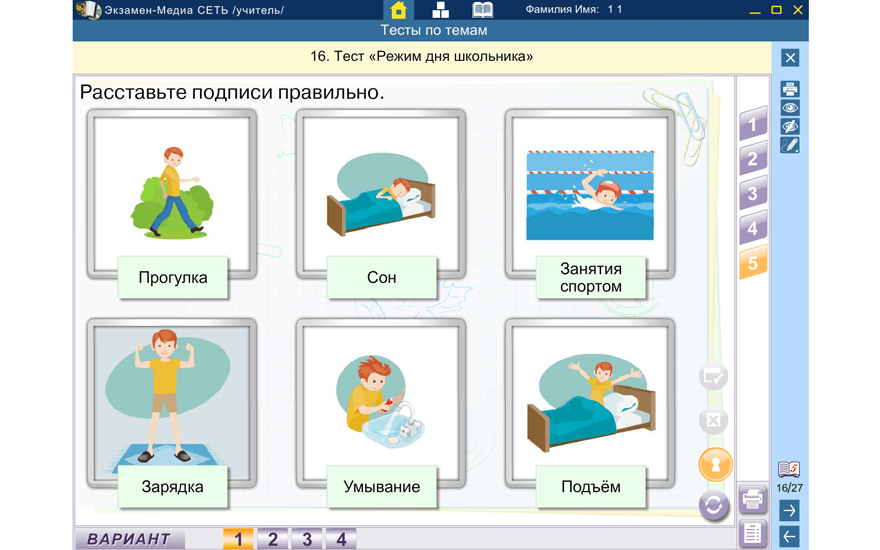880x550 pixels.
Task: Open the blocks structure icon in header
Action: pos(440,10)
